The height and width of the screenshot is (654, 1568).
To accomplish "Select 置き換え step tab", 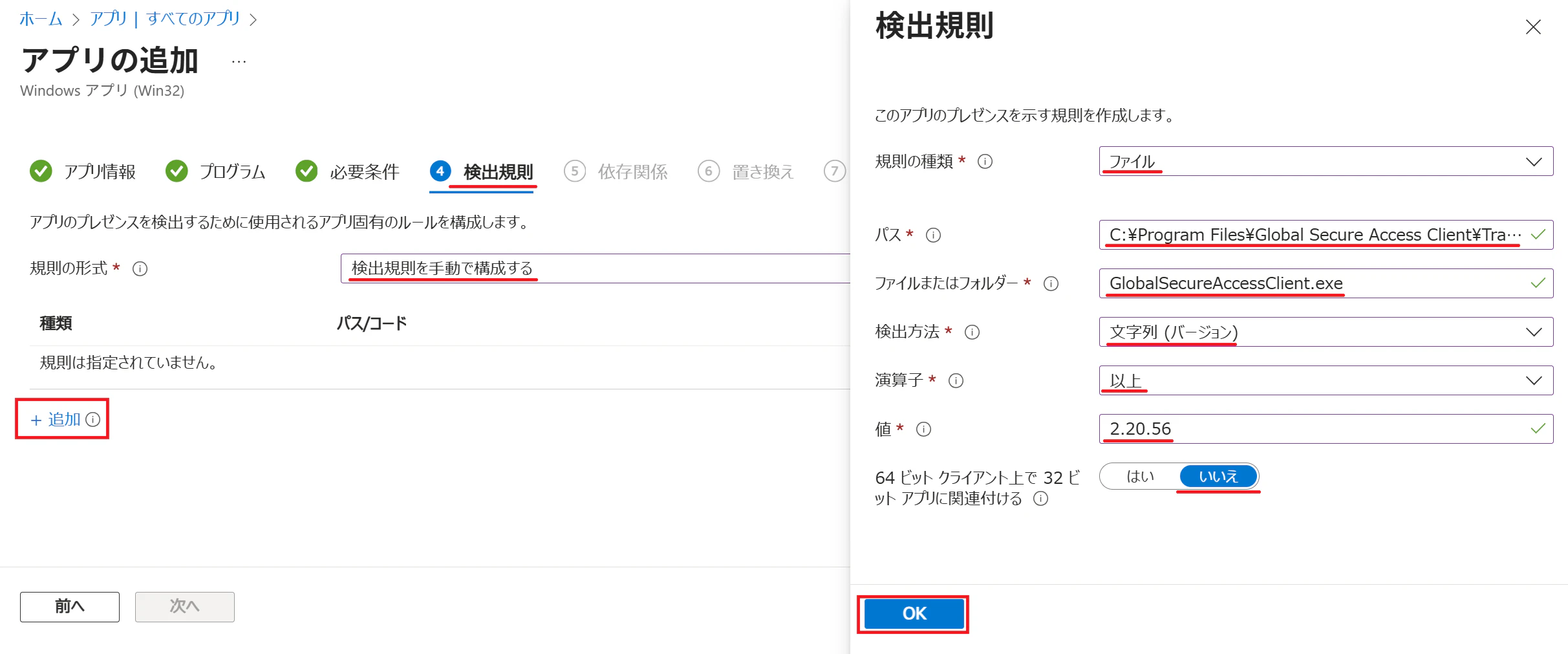I will pyautogui.click(x=746, y=171).
